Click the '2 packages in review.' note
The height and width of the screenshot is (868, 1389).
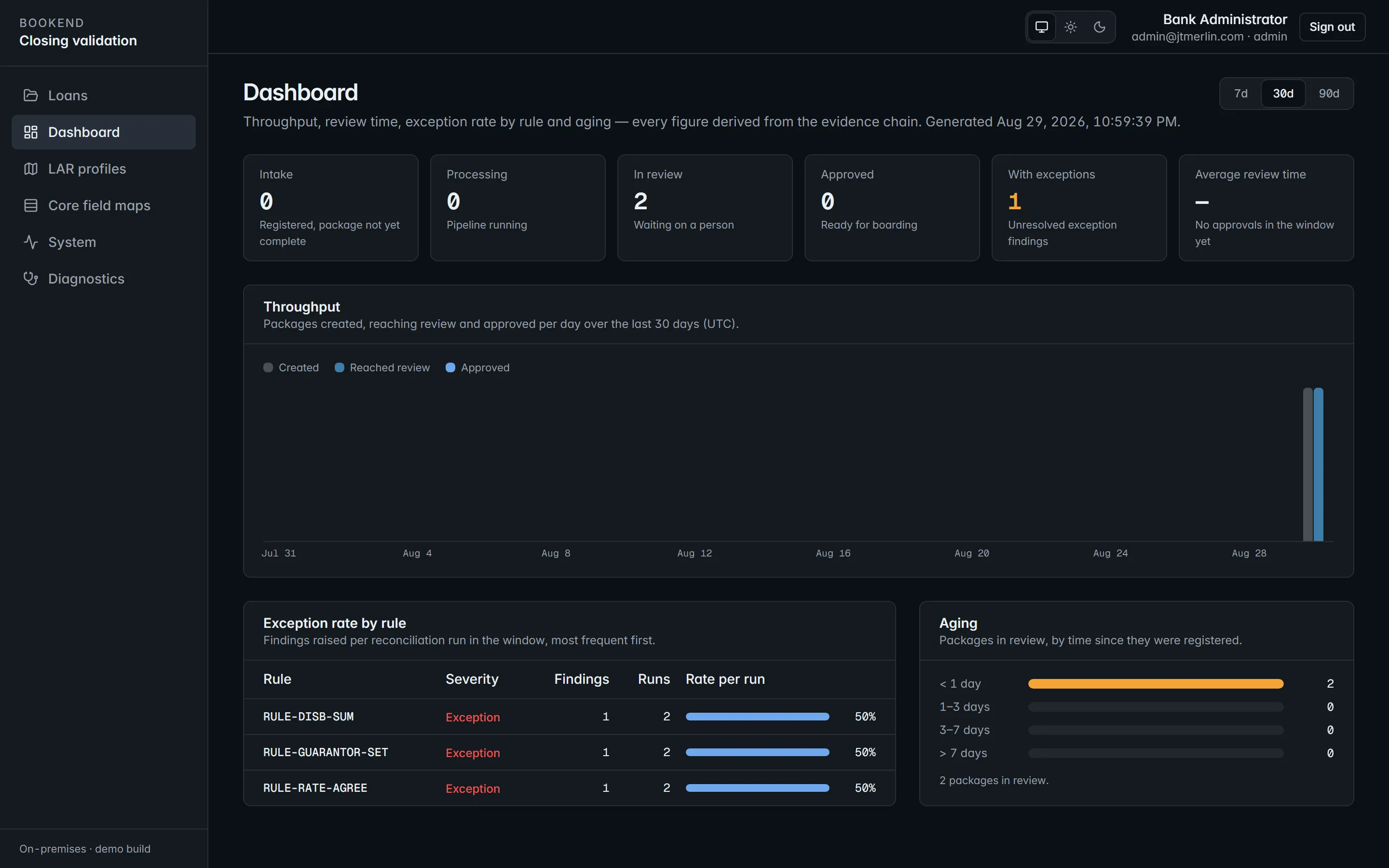tap(994, 780)
